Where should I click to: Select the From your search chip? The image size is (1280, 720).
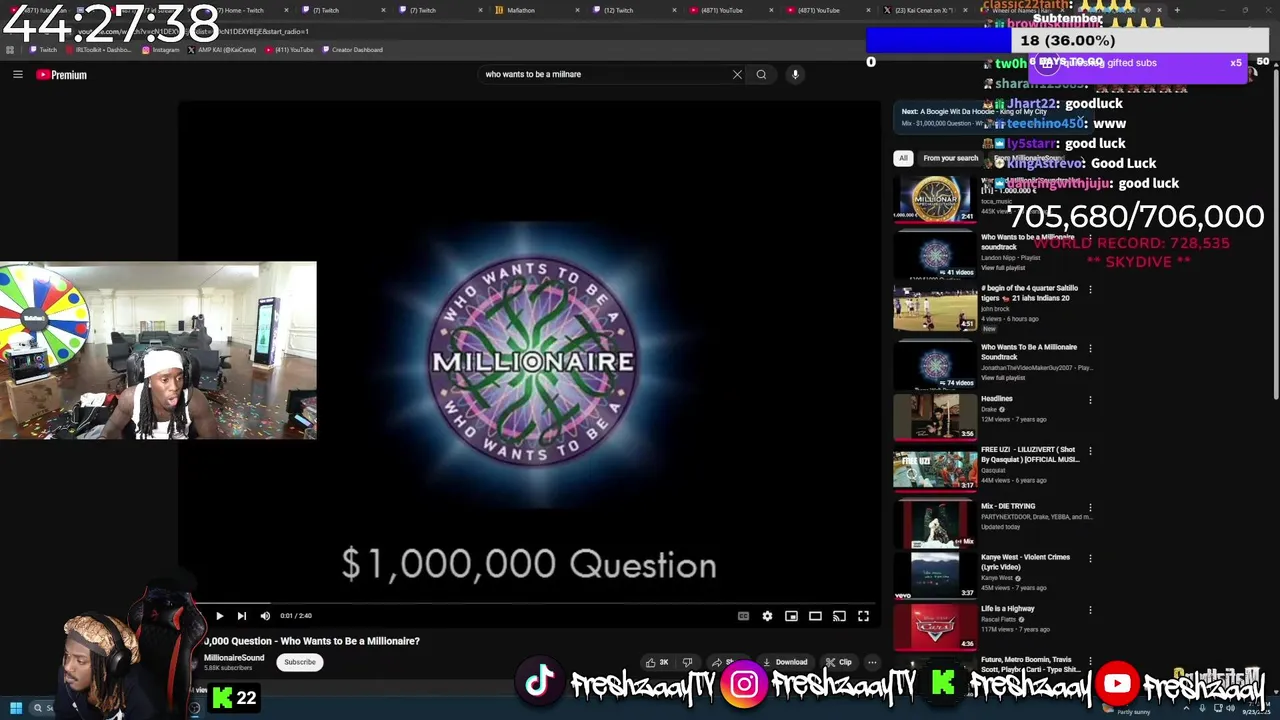coord(951,158)
